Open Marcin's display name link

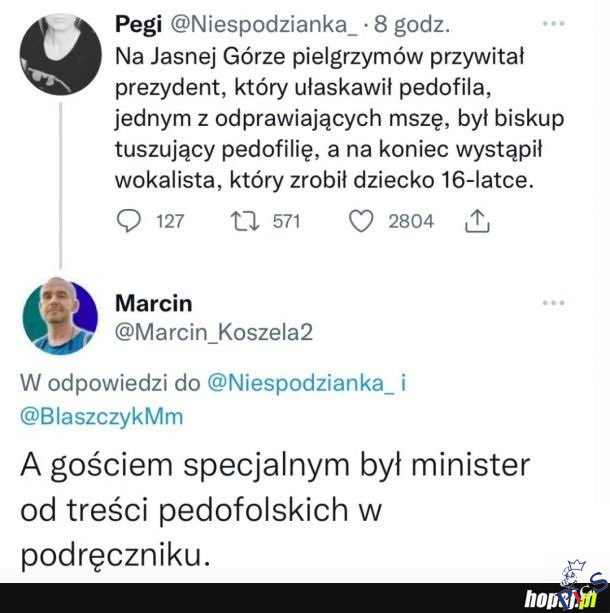pyautogui.click(x=153, y=303)
